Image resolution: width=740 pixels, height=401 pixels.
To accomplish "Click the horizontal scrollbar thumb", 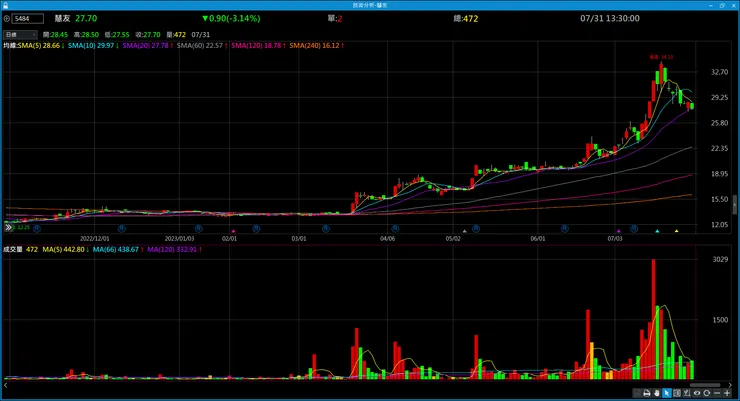I will tap(705, 385).
